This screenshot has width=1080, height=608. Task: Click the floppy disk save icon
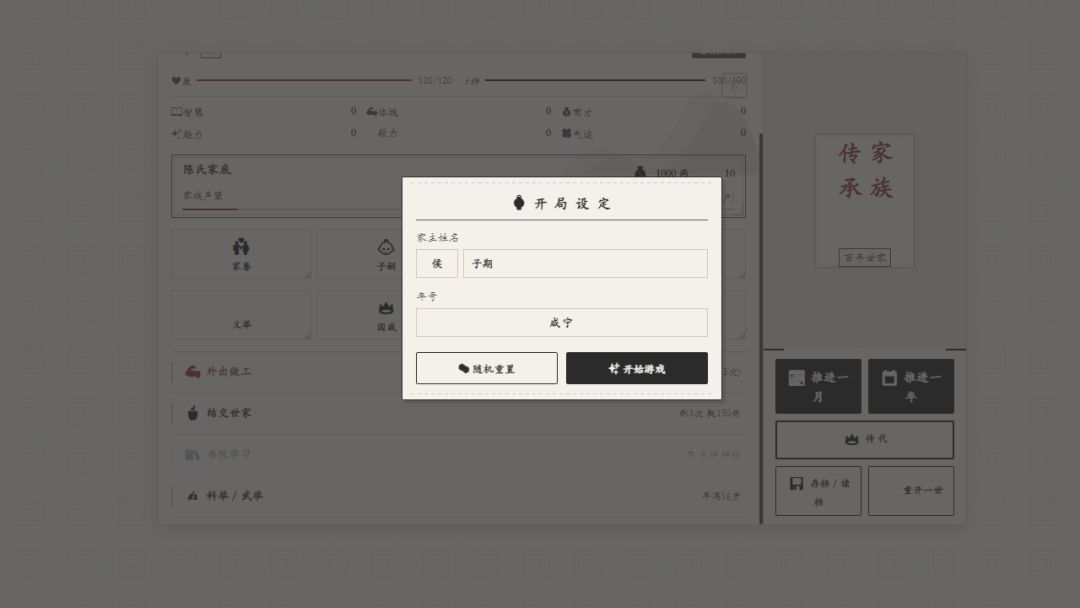tap(797, 483)
